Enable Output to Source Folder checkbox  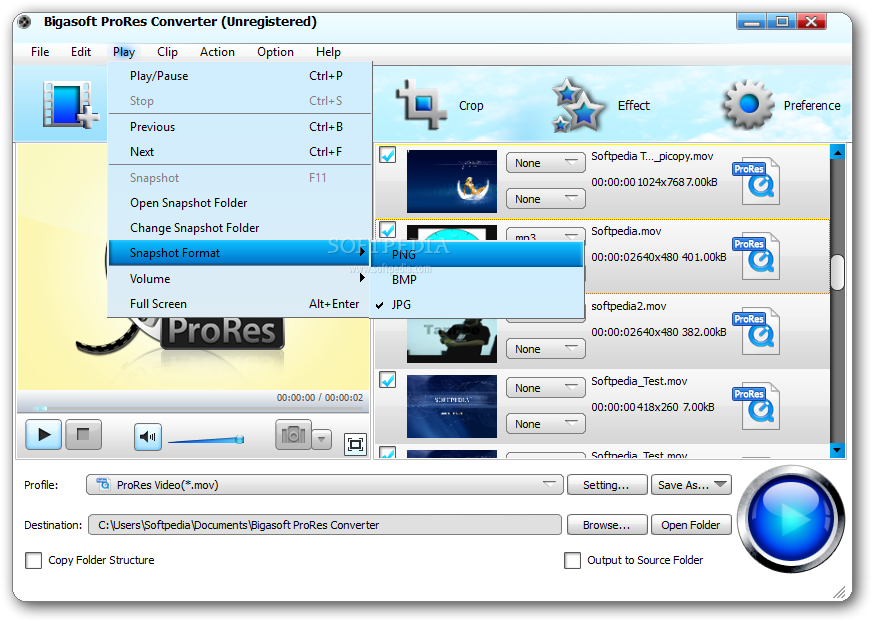(x=572, y=560)
